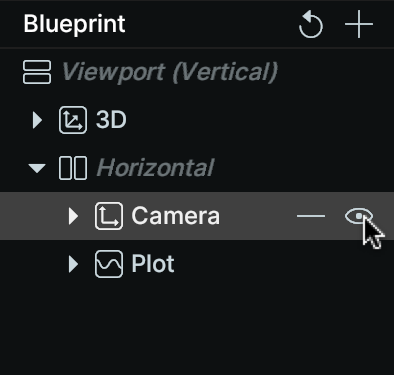
Task: Select the Horizontal container label
Action: [x=155, y=167]
